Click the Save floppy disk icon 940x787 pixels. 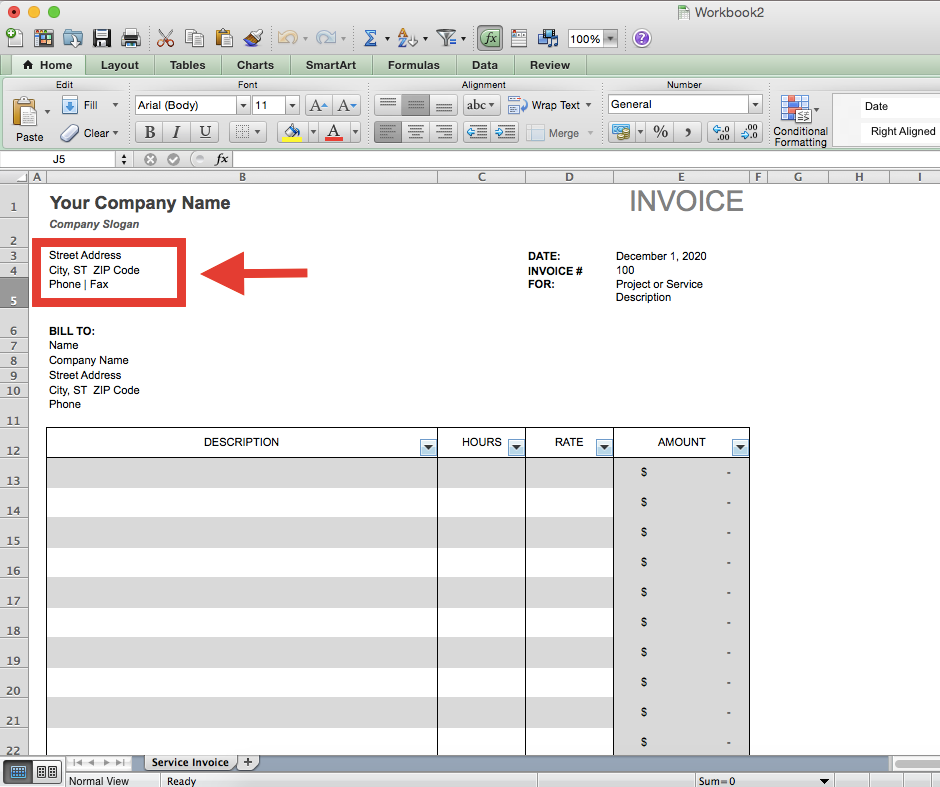click(x=102, y=38)
